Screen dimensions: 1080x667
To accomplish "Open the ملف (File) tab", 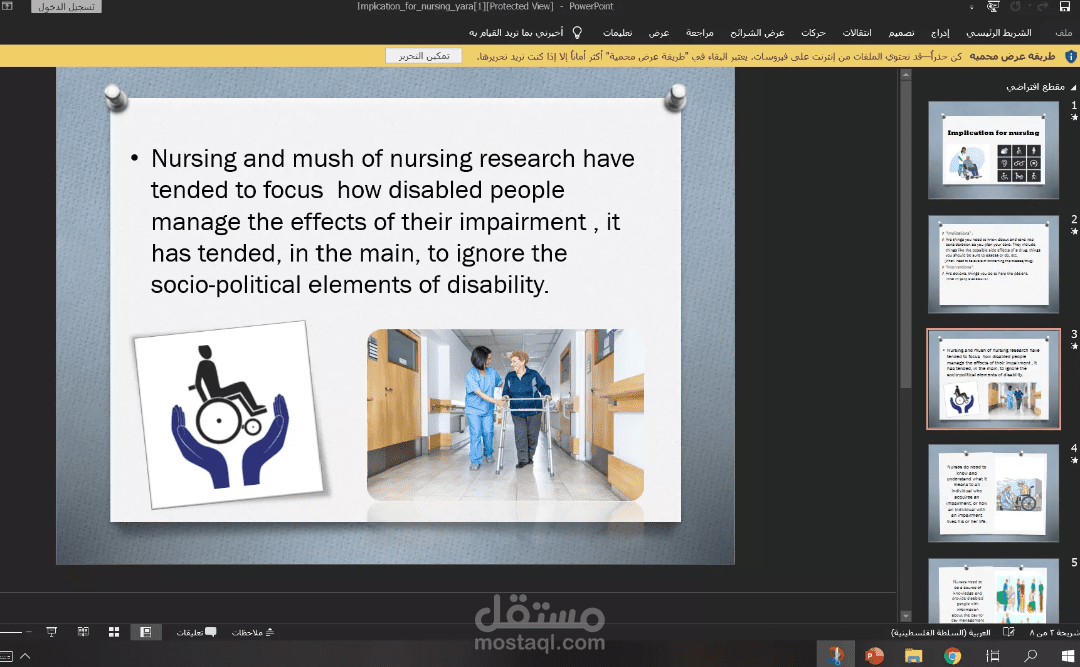I will click(1063, 32).
